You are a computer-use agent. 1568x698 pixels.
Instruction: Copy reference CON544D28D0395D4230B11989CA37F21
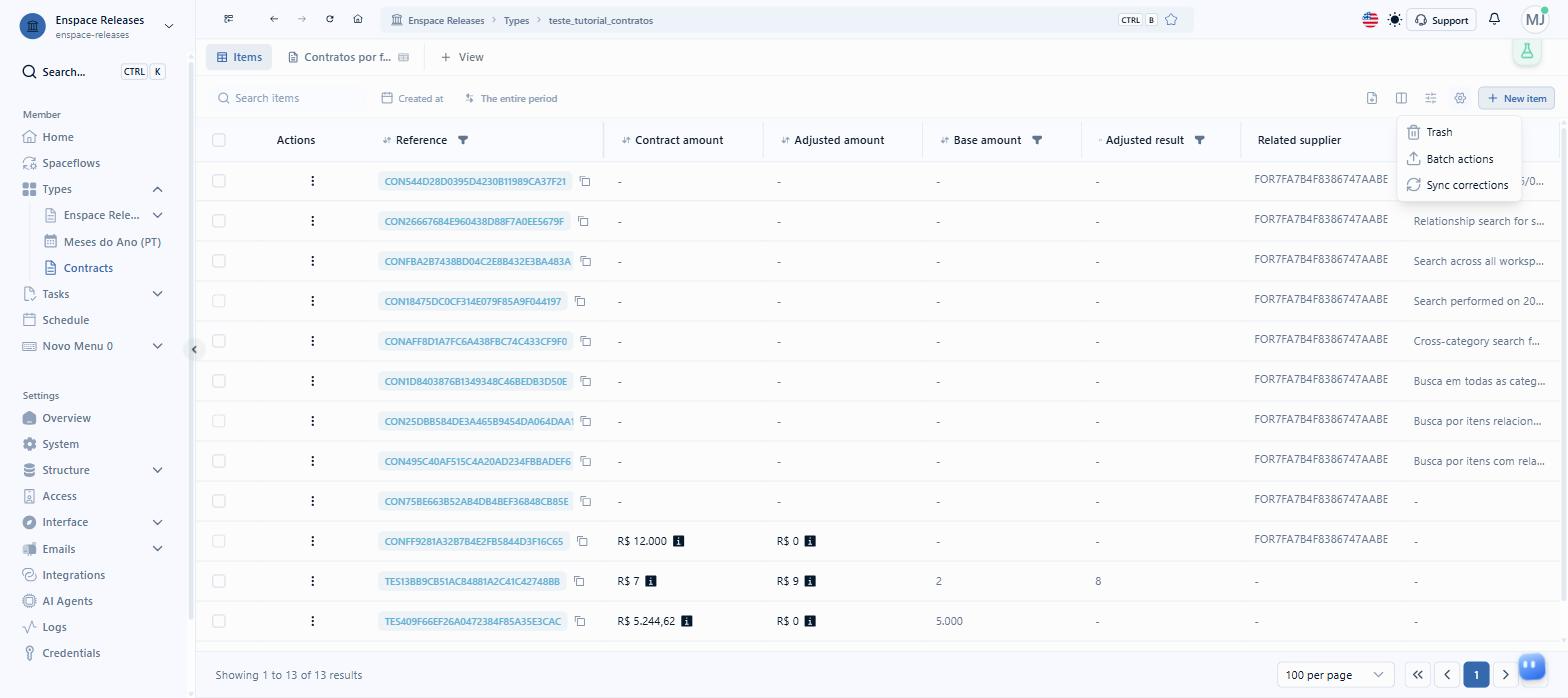(x=585, y=181)
